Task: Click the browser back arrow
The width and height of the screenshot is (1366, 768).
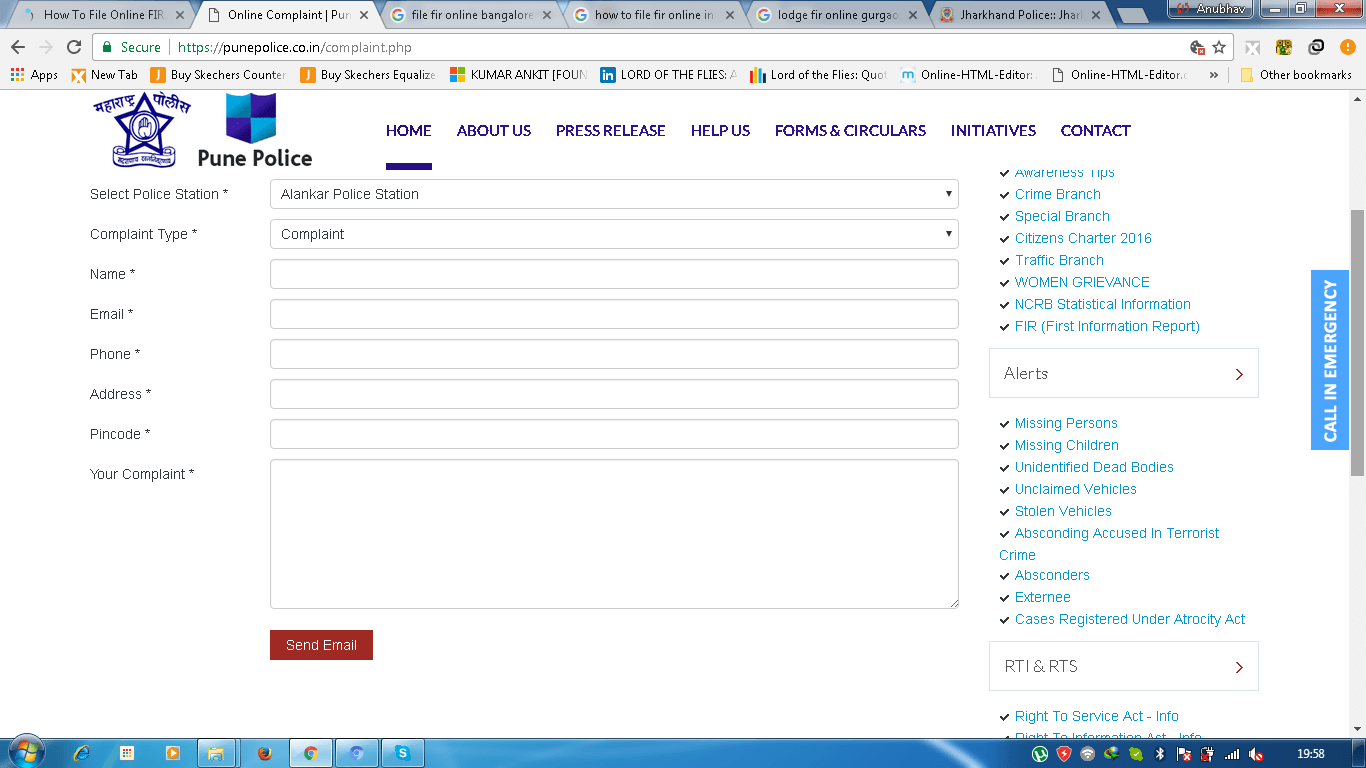Action: 18,47
